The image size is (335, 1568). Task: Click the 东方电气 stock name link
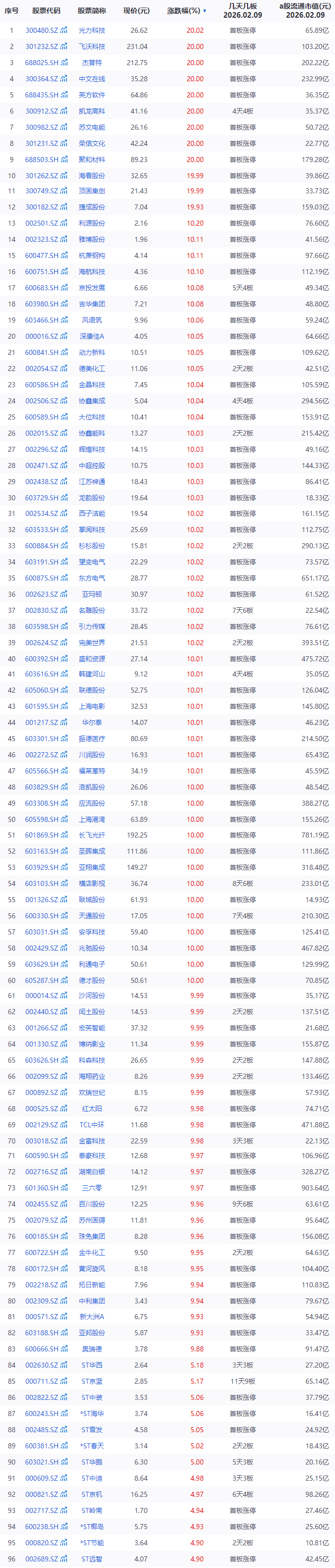pyautogui.click(x=92, y=578)
